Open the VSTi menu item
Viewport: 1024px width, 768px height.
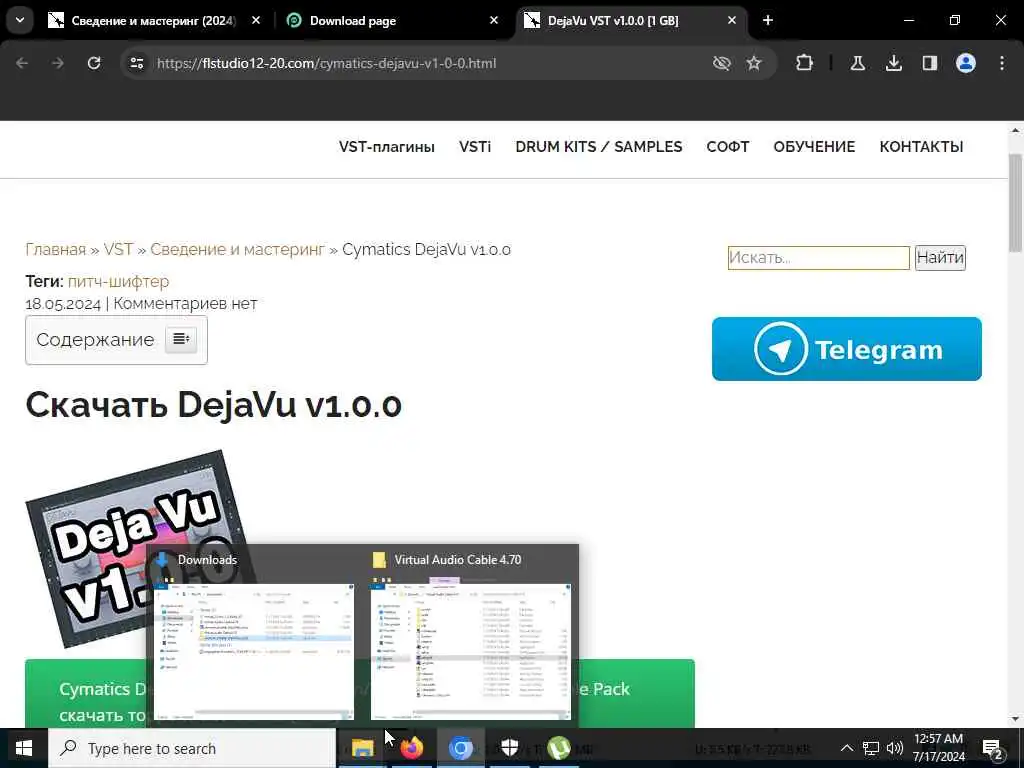[475, 147]
